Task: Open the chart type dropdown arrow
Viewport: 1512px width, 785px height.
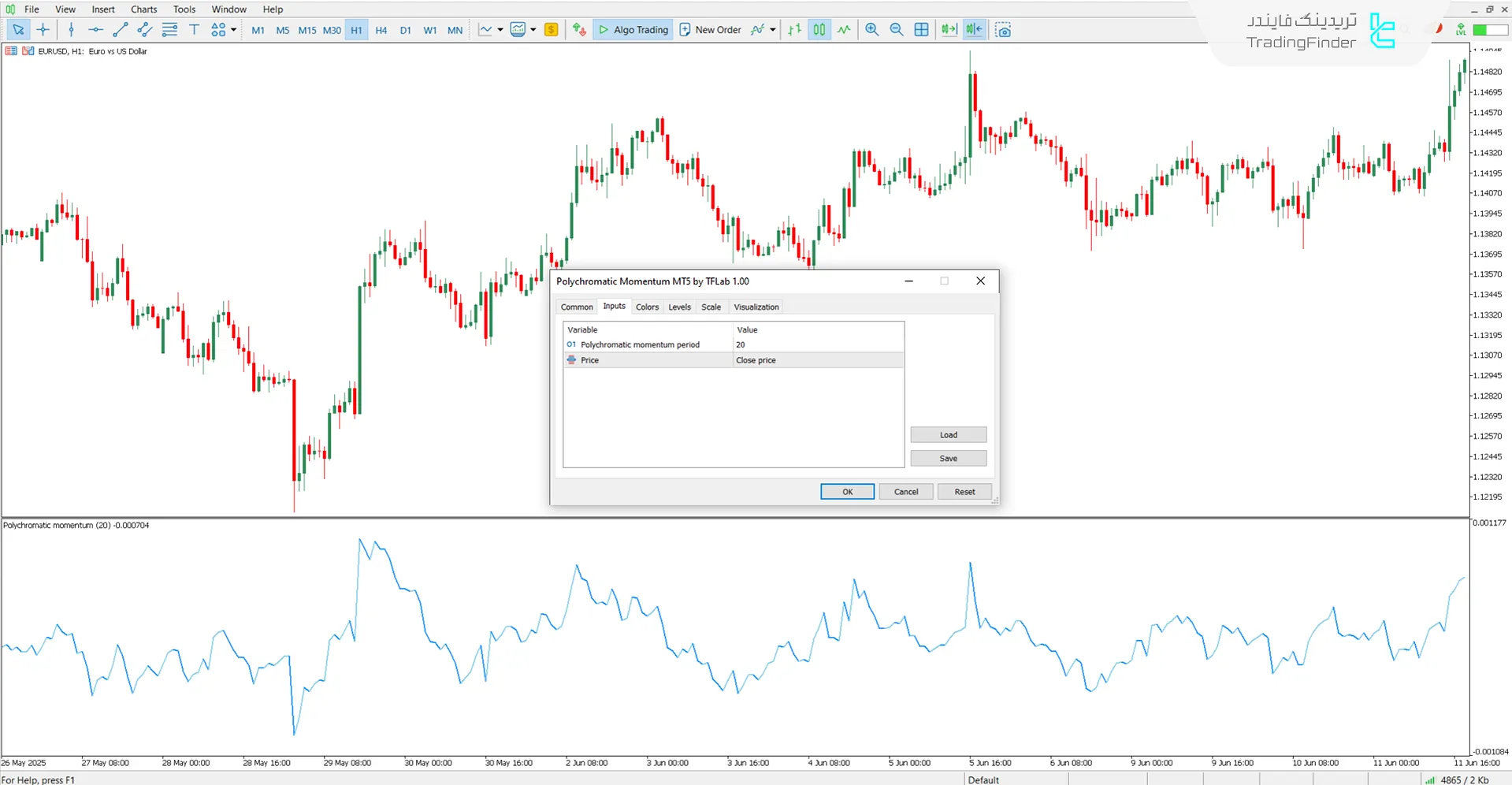Action: pyautogui.click(x=500, y=29)
